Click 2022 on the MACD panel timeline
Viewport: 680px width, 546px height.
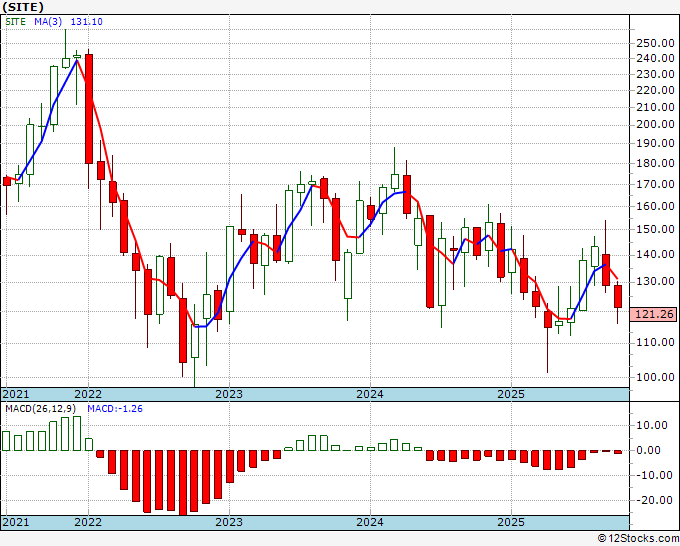click(88, 522)
